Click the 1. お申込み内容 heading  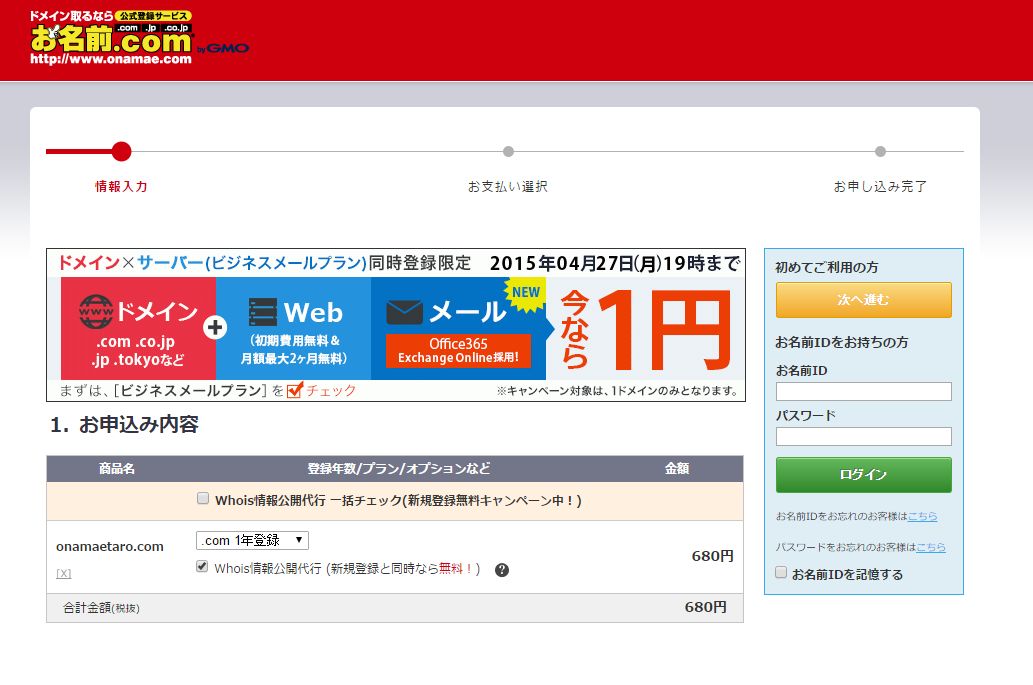point(125,425)
